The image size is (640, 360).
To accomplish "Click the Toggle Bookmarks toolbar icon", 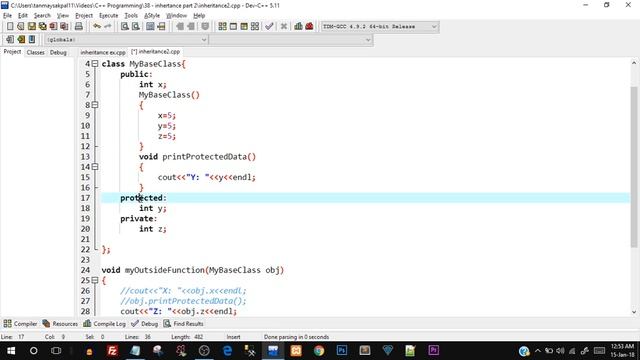I will click(21, 40).
